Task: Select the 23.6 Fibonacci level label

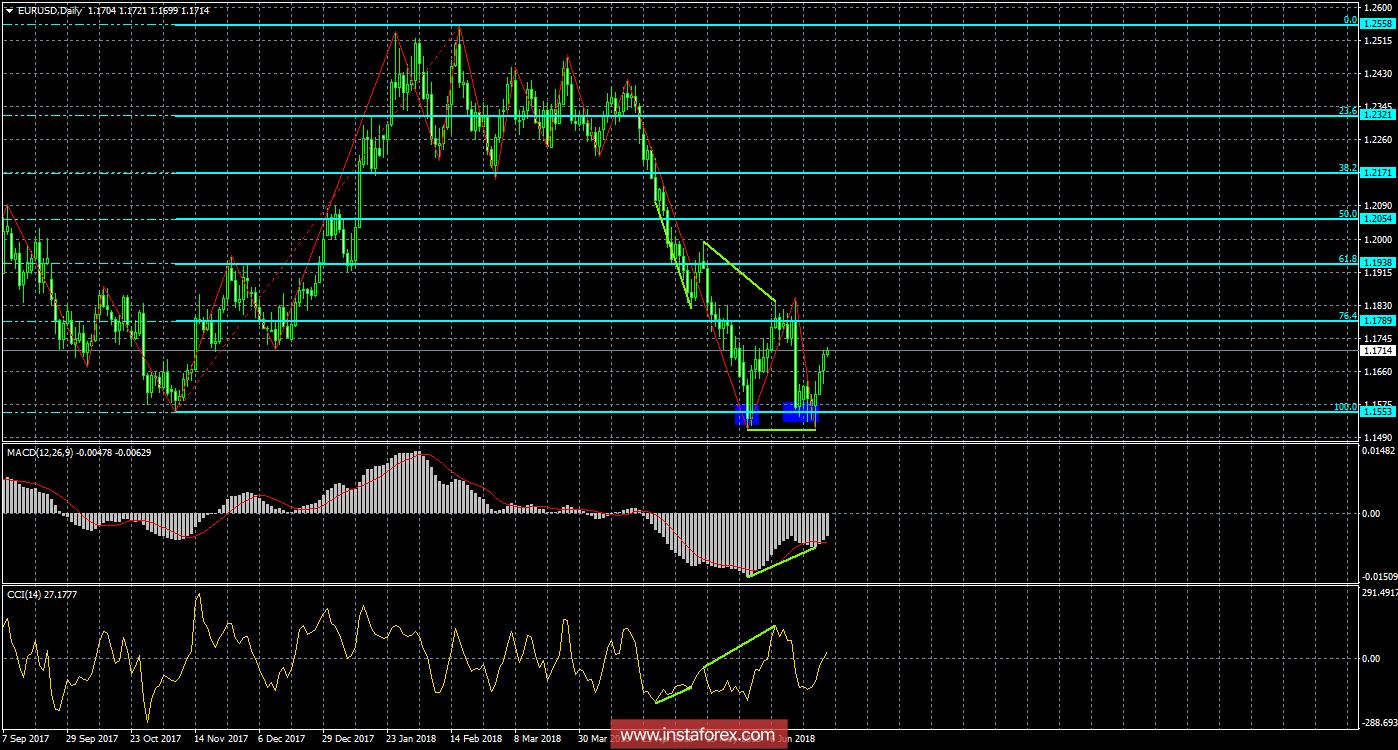Action: [x=1347, y=111]
